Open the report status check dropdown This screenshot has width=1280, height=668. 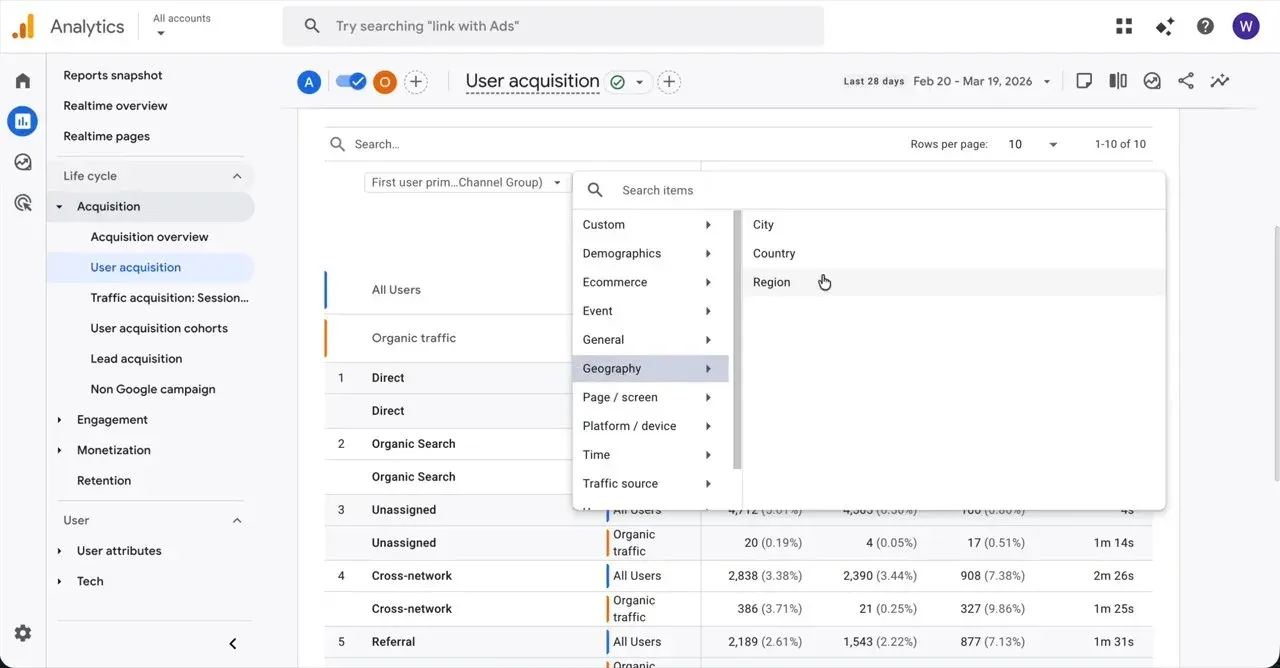coord(627,82)
